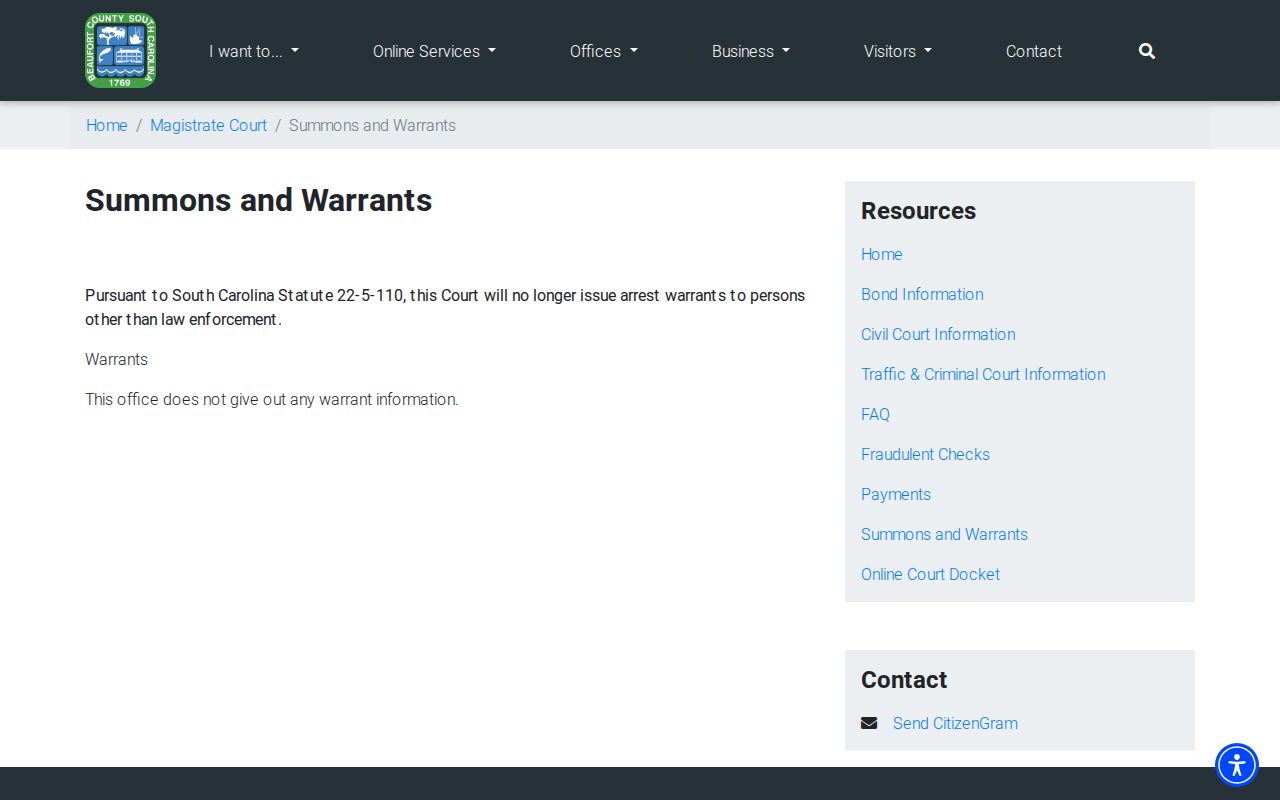Click the Send CitizenGram link
This screenshot has width=1280, height=800.
point(955,723)
